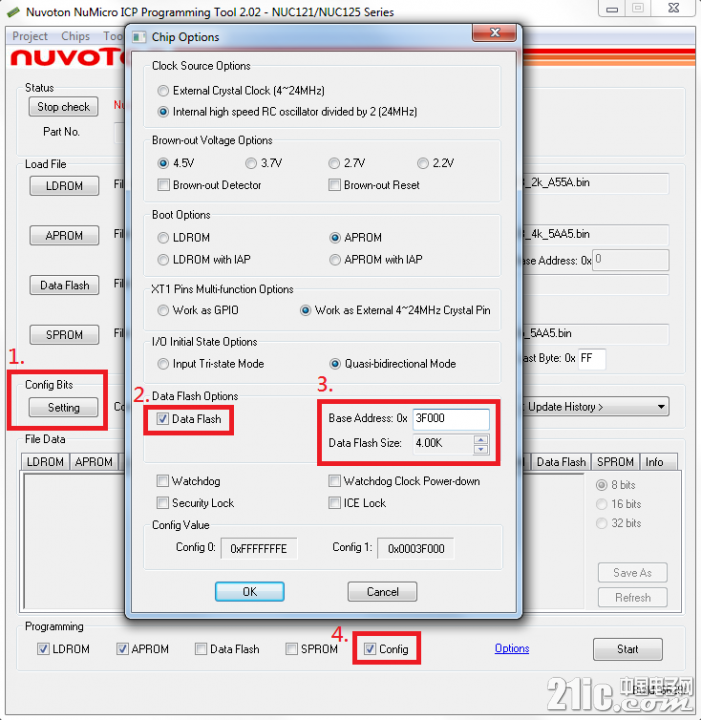
Task: Toggle Config programming checkbox
Action: (x=370, y=649)
